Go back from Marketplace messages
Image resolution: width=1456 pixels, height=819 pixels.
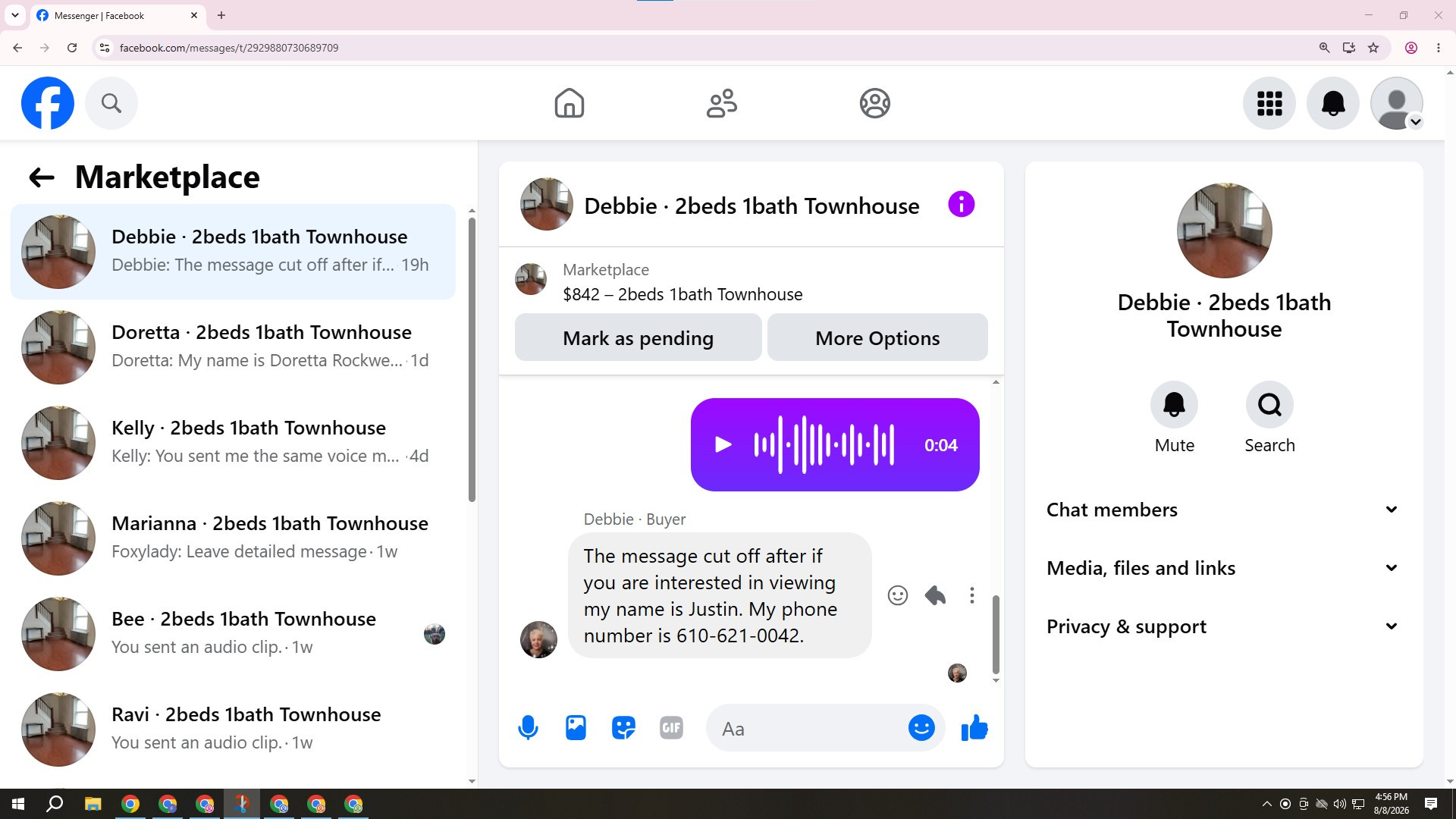click(x=42, y=177)
